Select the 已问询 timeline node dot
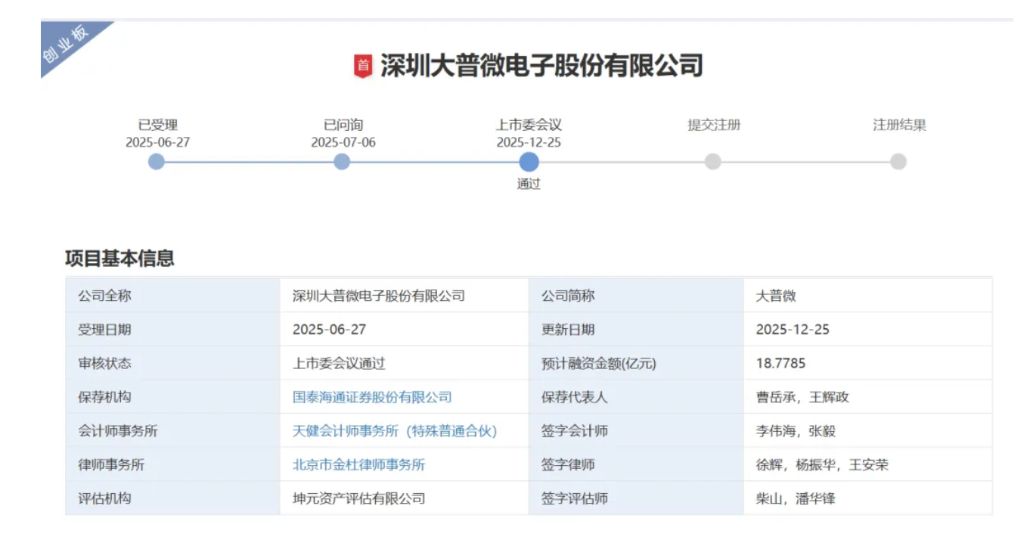Viewport: 1024px width, 546px height. click(342, 161)
